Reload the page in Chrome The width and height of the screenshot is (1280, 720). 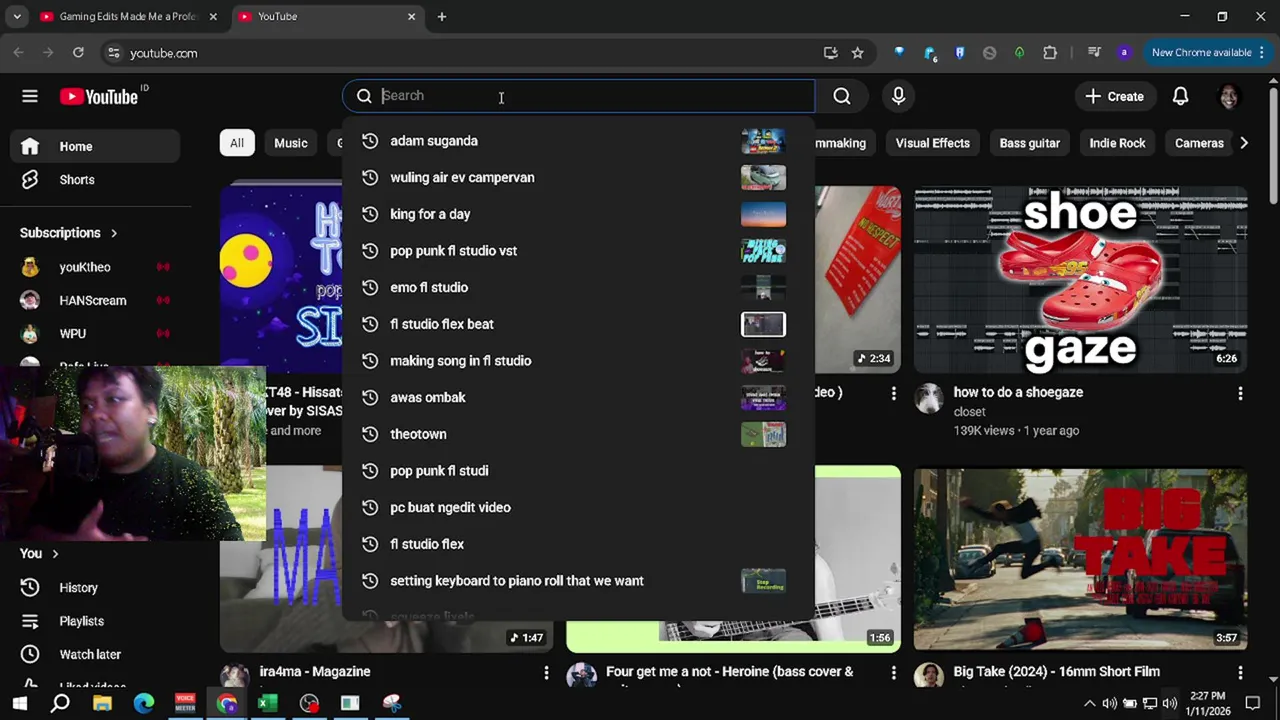[x=78, y=53]
